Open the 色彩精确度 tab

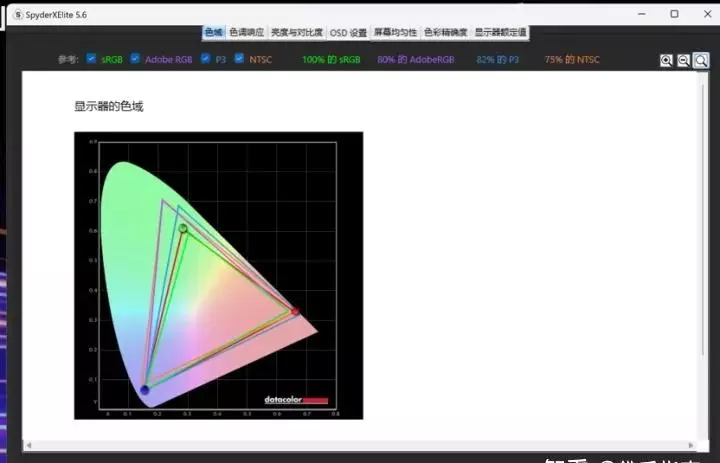445,33
